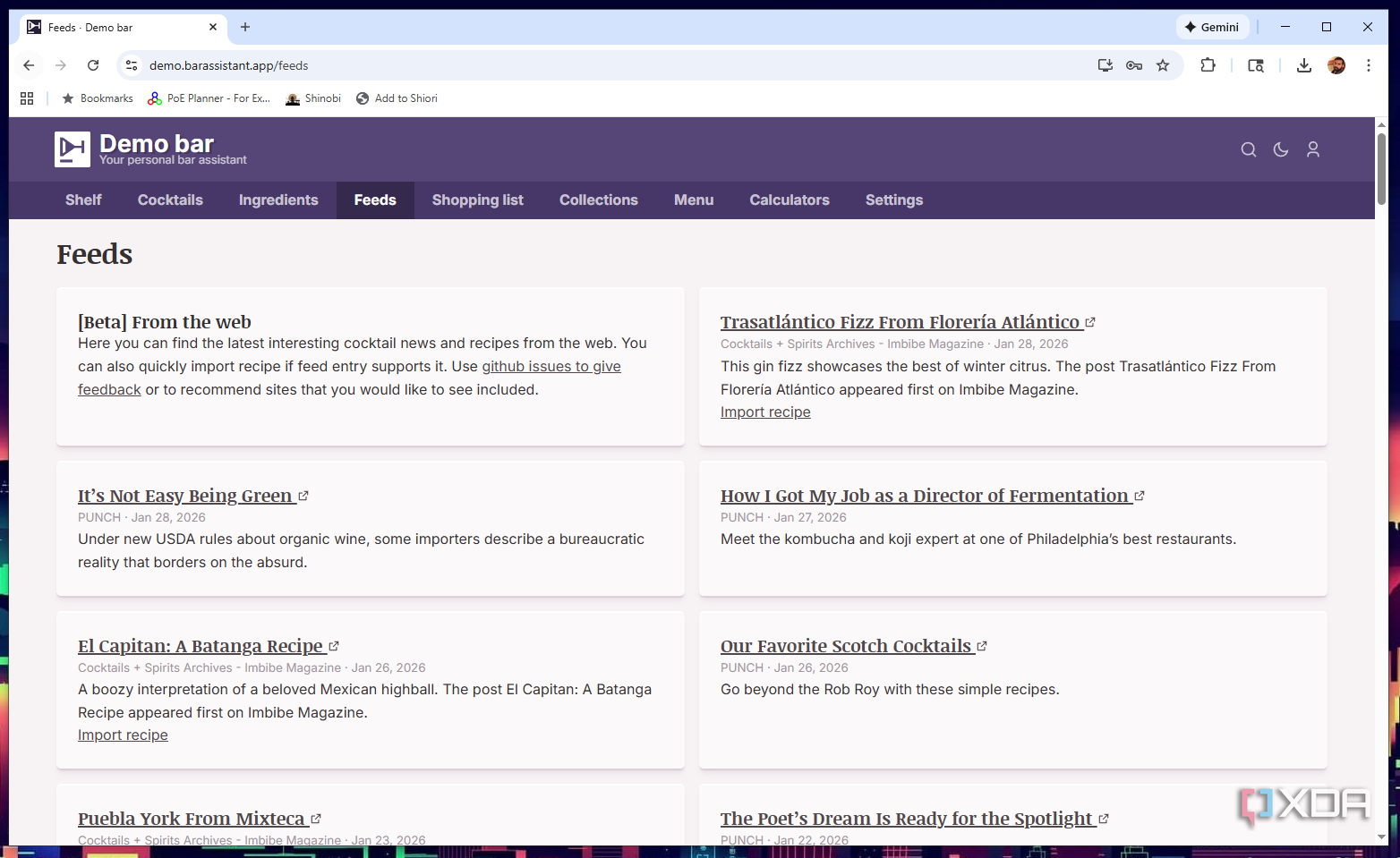1400x858 pixels.
Task: Open Trasatlántico Fizz From Florería Atlántico article
Action: 908,322
